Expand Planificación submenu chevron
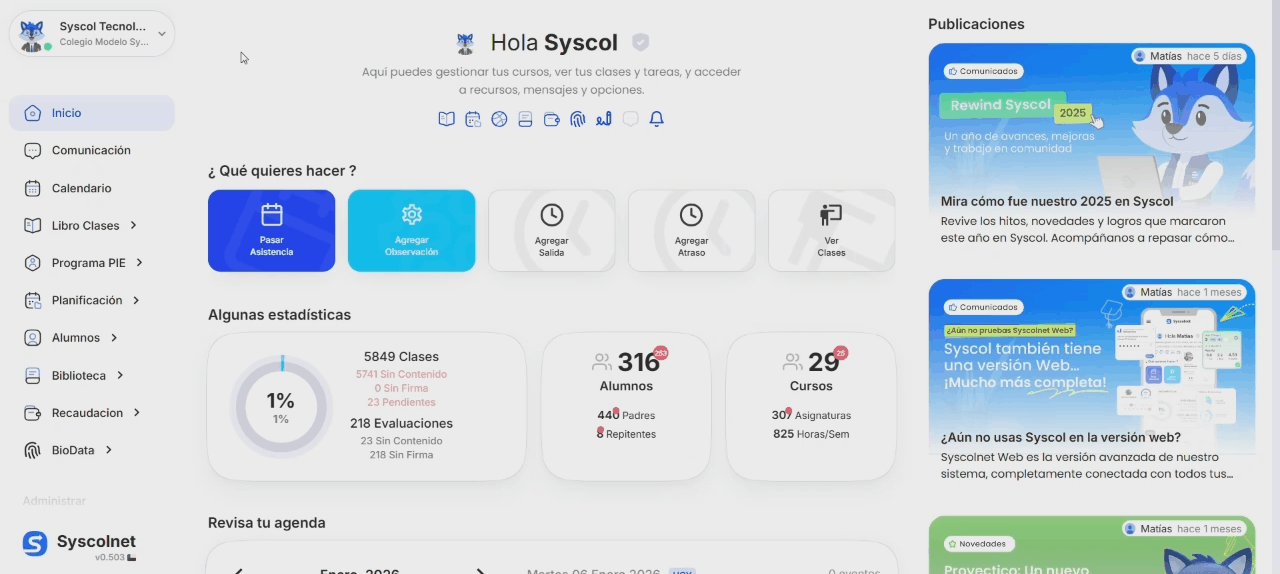This screenshot has height=574, width=1280. (136, 300)
